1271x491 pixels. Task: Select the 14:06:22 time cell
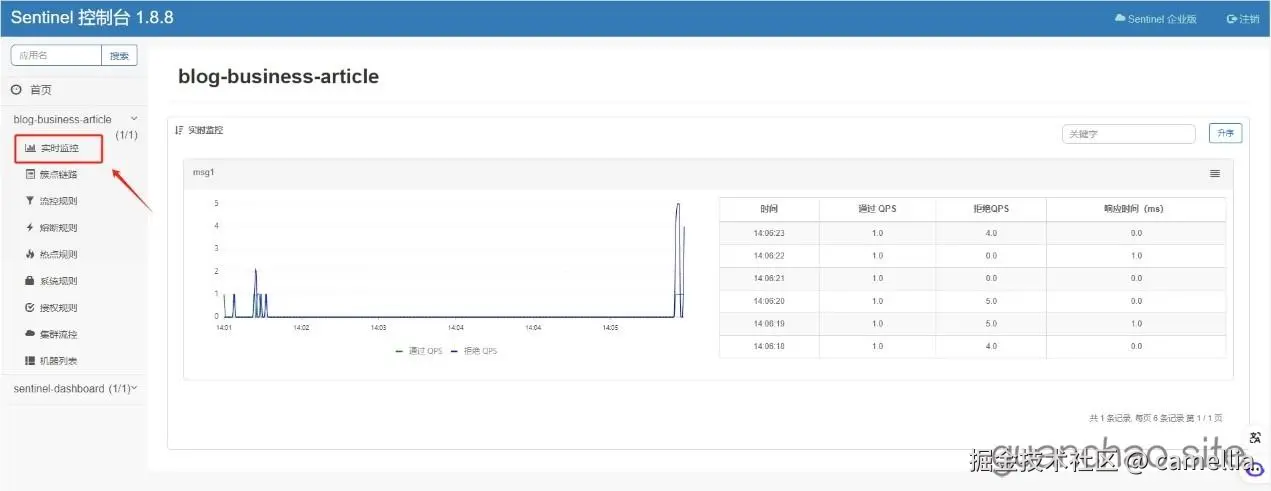(x=769, y=256)
